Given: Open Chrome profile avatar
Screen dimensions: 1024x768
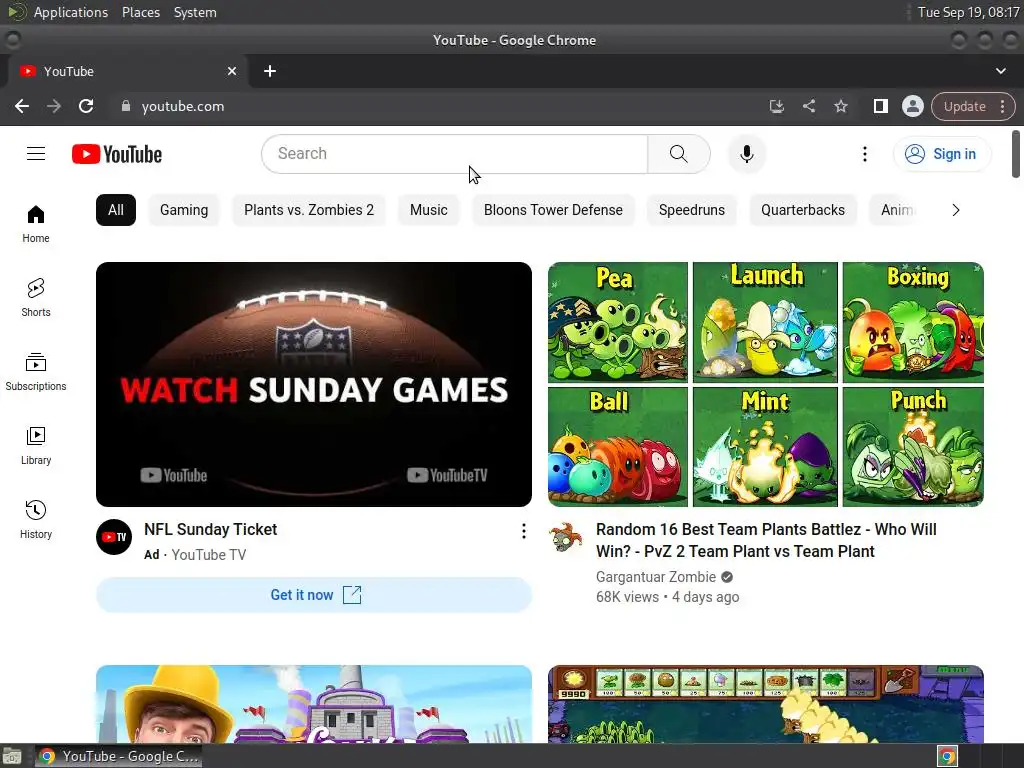Looking at the screenshot, I should (912, 106).
